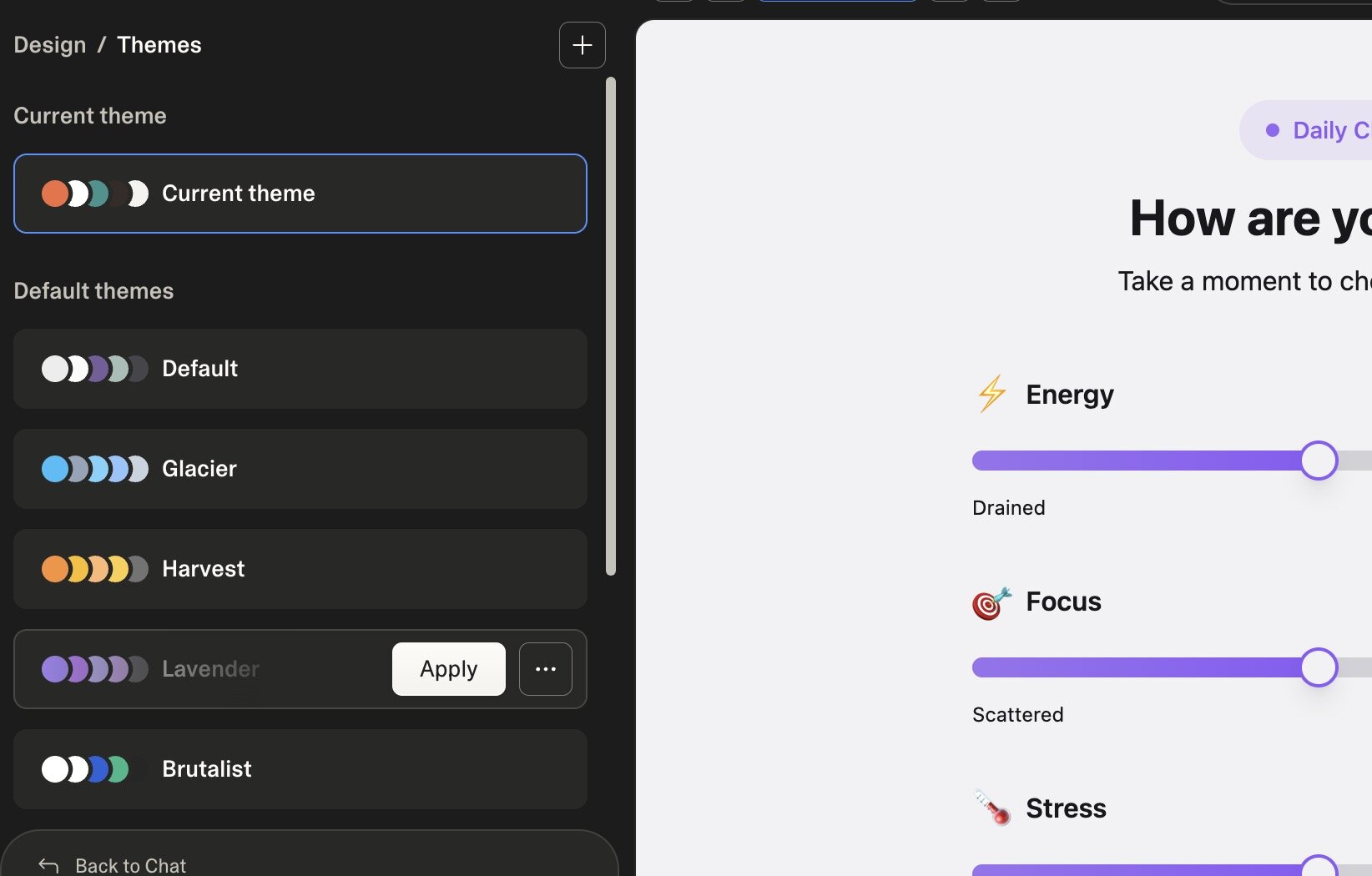Click the plus icon to add a new theme

[x=582, y=45]
